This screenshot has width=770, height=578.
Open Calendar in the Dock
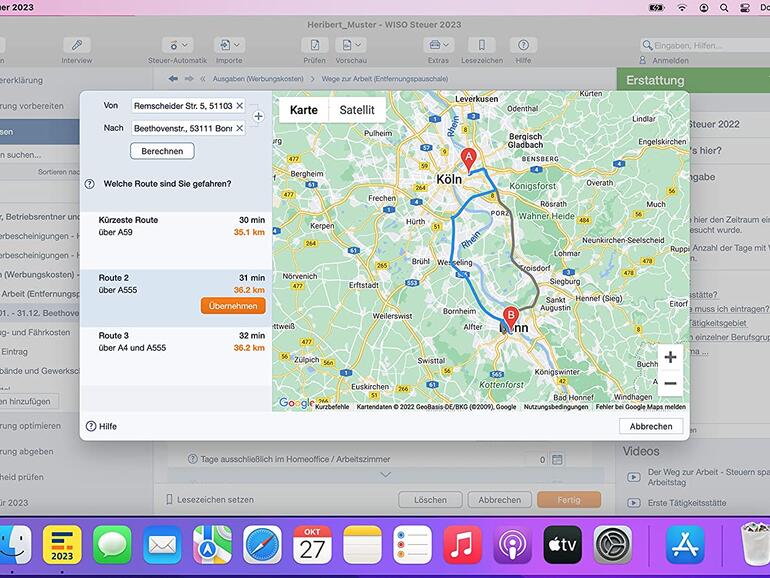(312, 545)
